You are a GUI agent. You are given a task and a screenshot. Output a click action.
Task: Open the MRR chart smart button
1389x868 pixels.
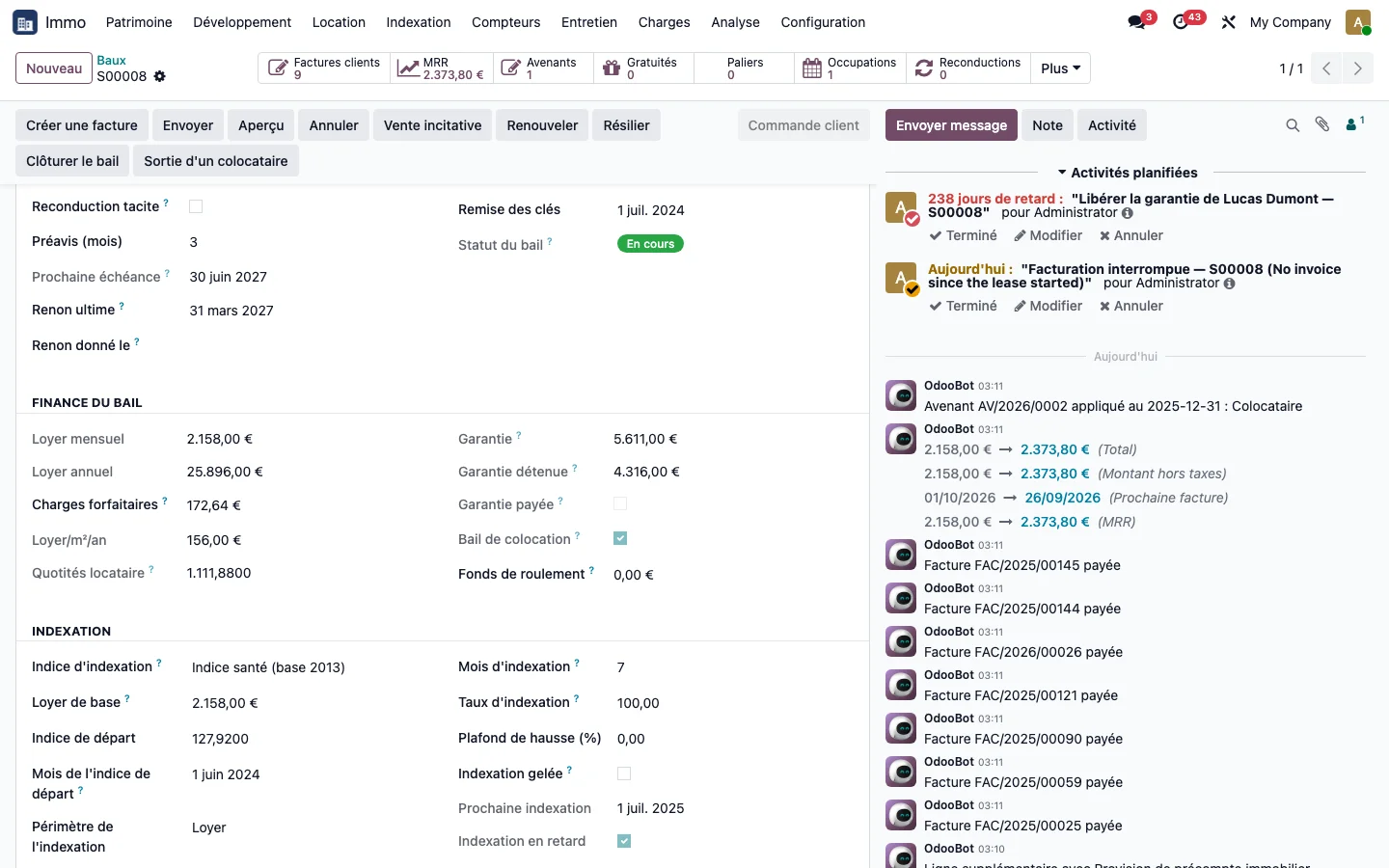coord(442,68)
